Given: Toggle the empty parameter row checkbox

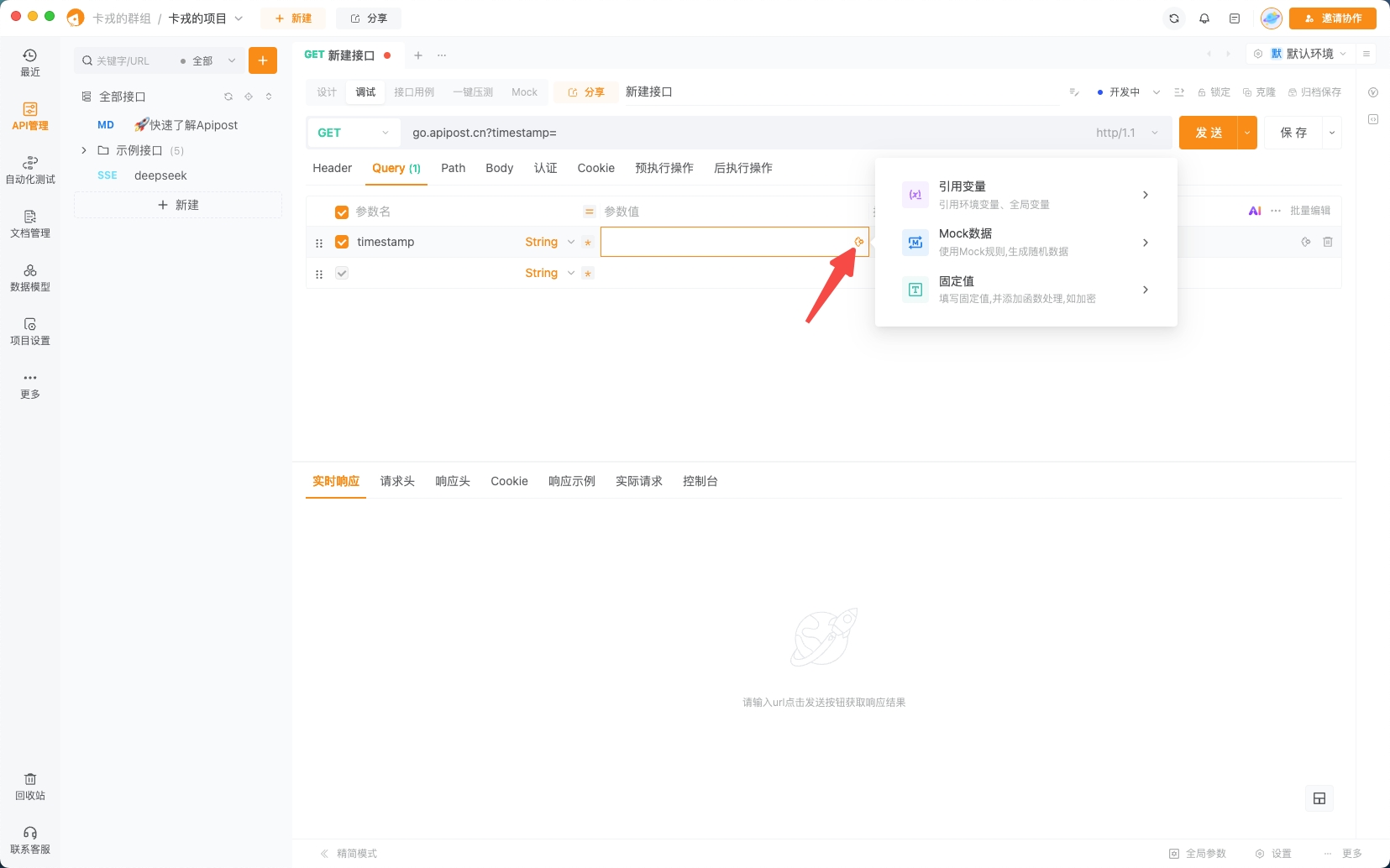Looking at the screenshot, I should point(342,273).
